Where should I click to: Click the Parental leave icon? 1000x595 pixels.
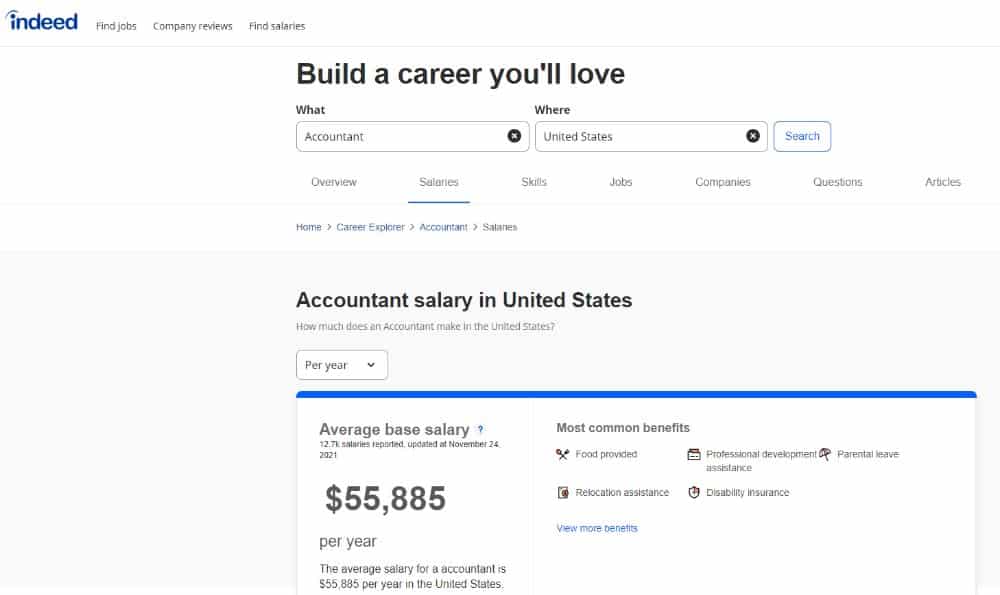[825, 454]
